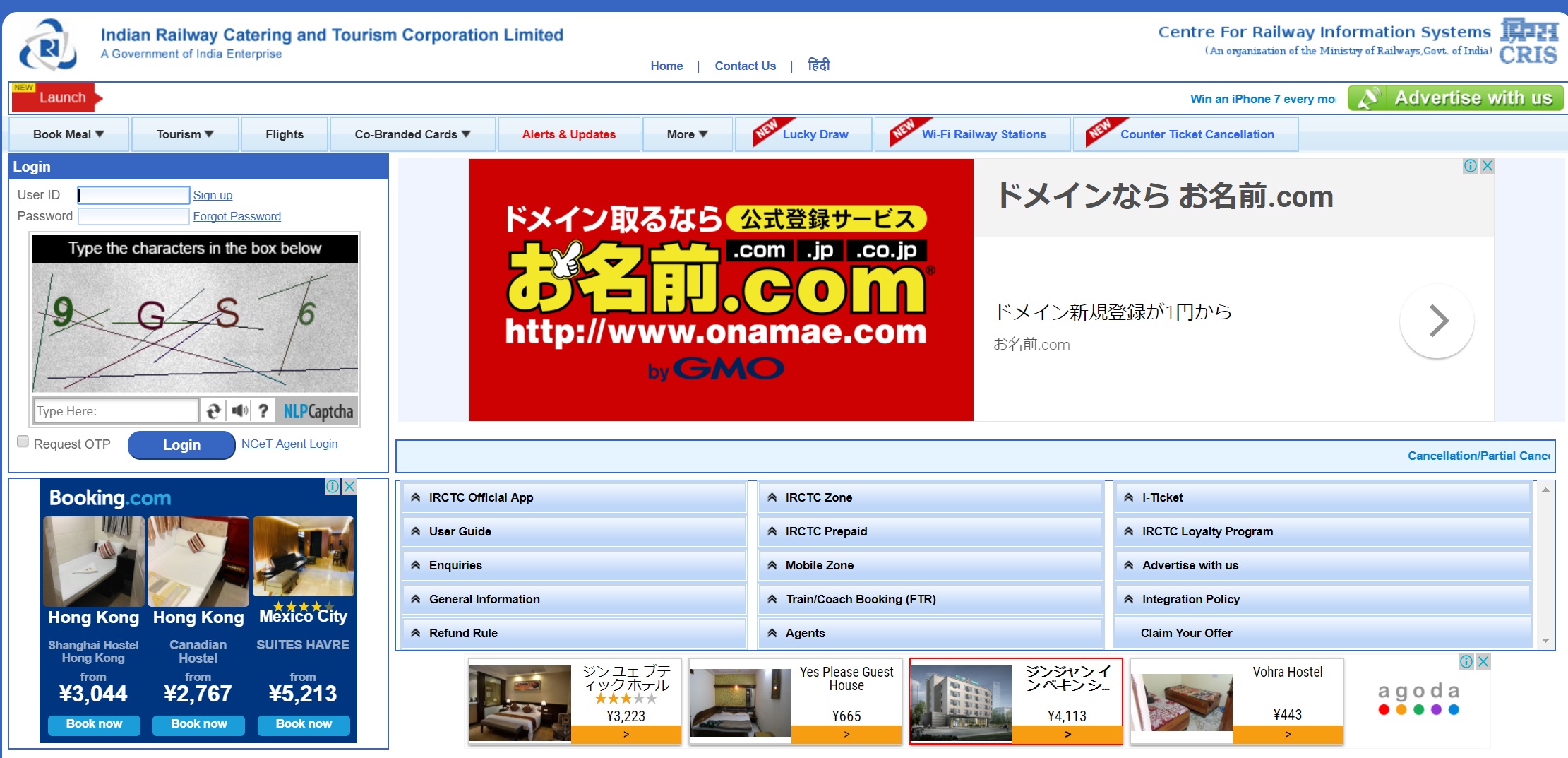This screenshot has width=1568, height=758.
Task: Open the Train/Coach Booking (FTR) section
Action: pos(930,599)
